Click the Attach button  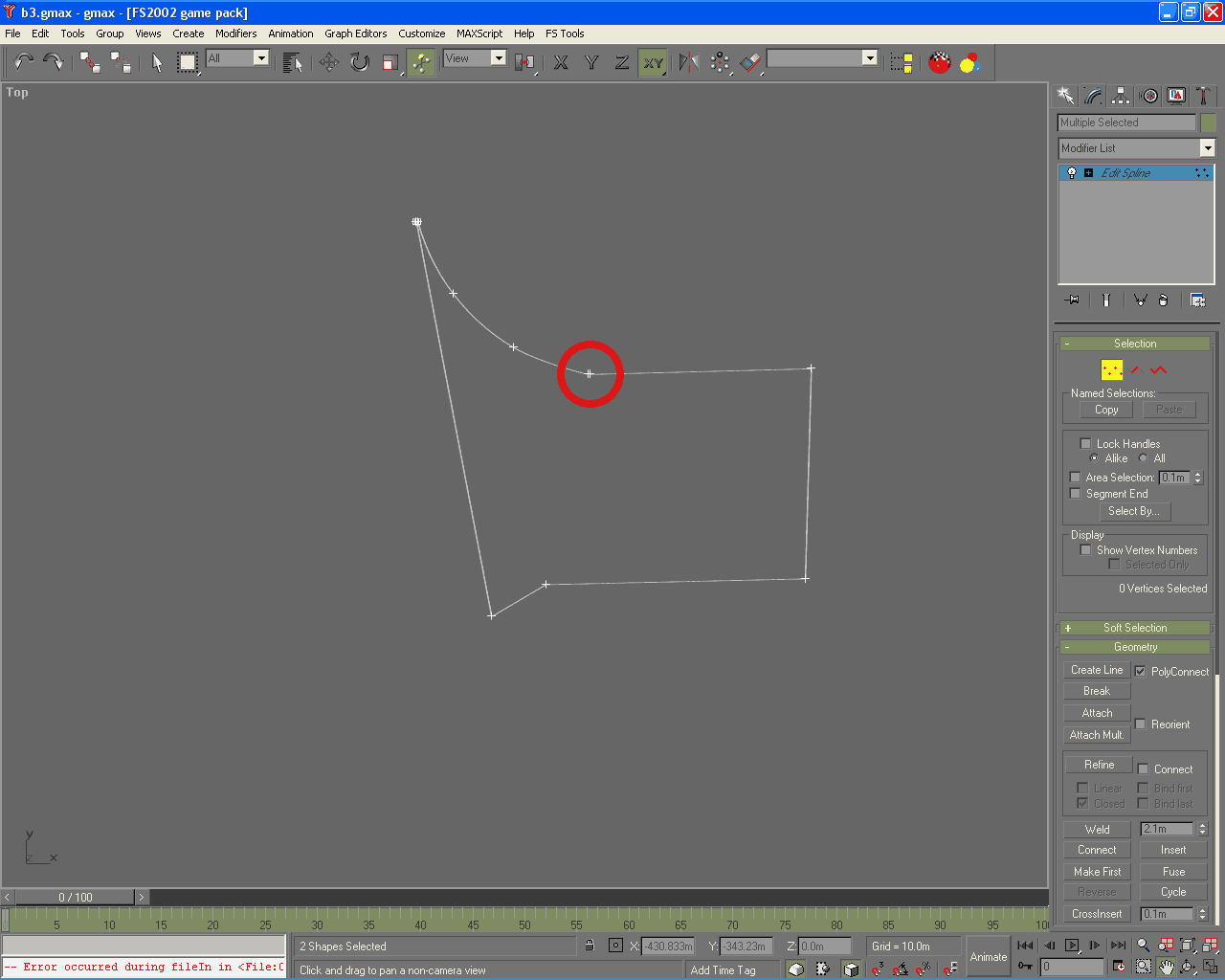(x=1097, y=713)
